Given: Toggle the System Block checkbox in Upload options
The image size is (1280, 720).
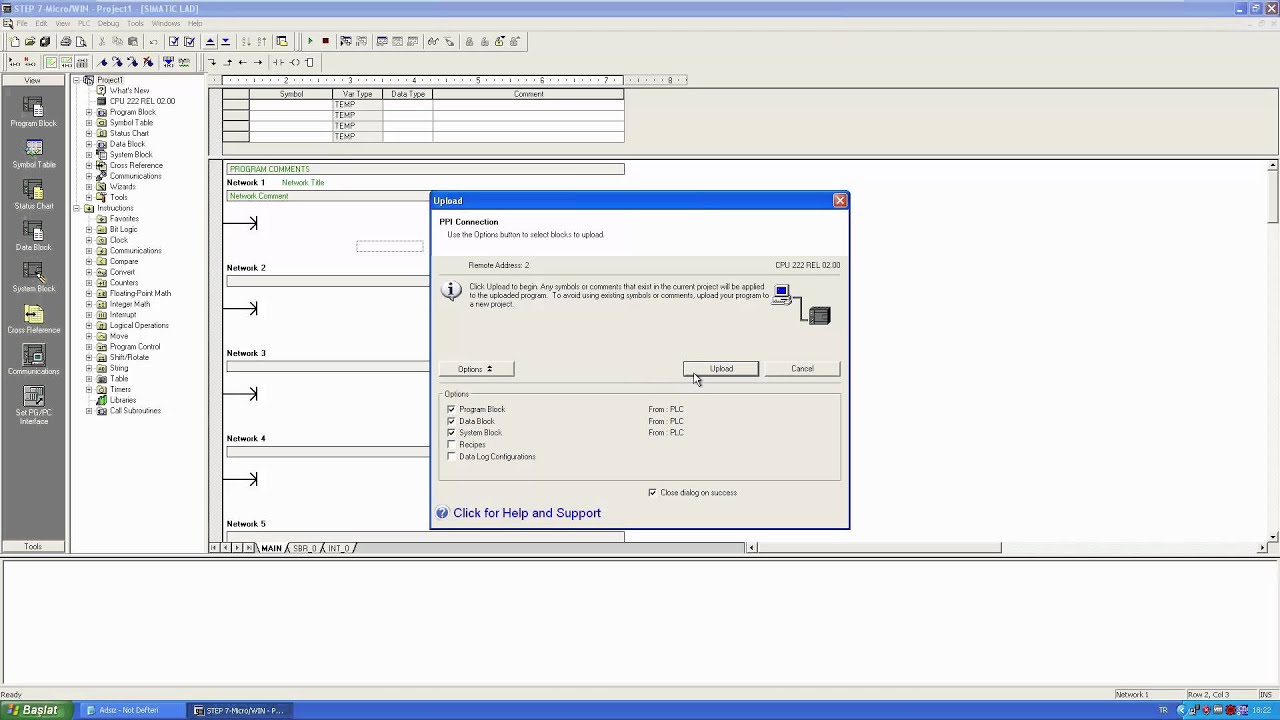Looking at the screenshot, I should coord(451,433).
